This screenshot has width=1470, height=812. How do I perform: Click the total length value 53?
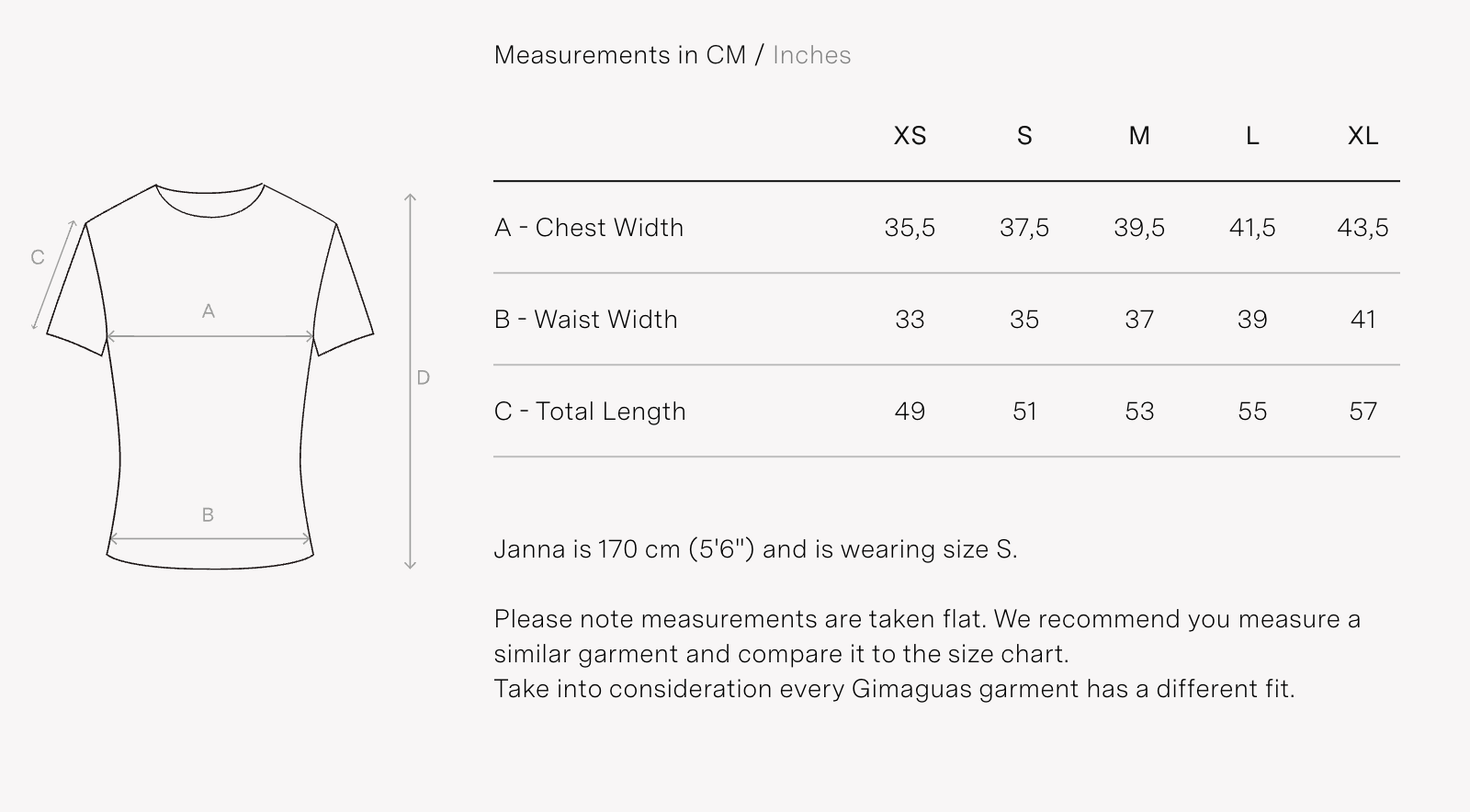tap(1139, 412)
